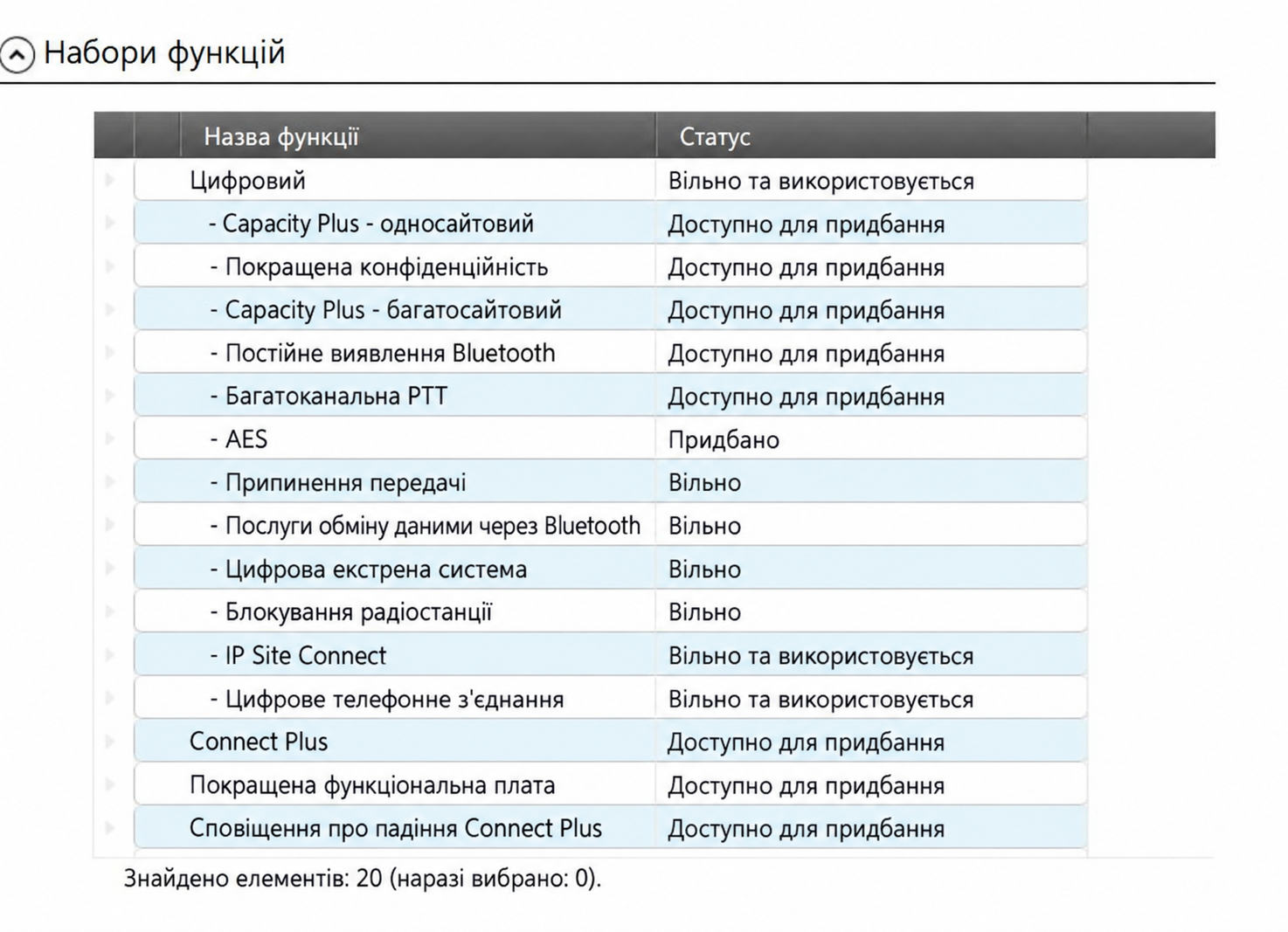Click status of IP Site Connect row
The image size is (1288, 932).
[x=821, y=656]
